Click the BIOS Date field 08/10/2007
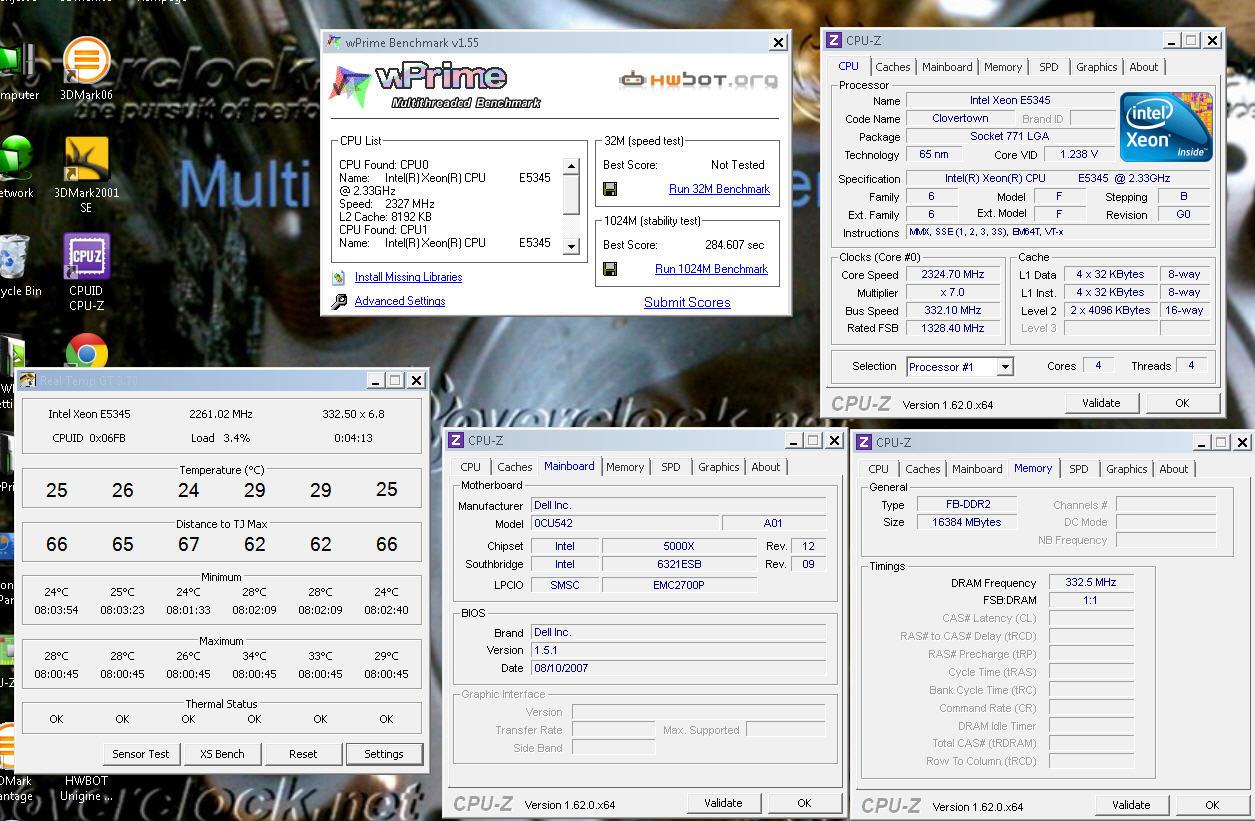1255x821 pixels. point(678,668)
